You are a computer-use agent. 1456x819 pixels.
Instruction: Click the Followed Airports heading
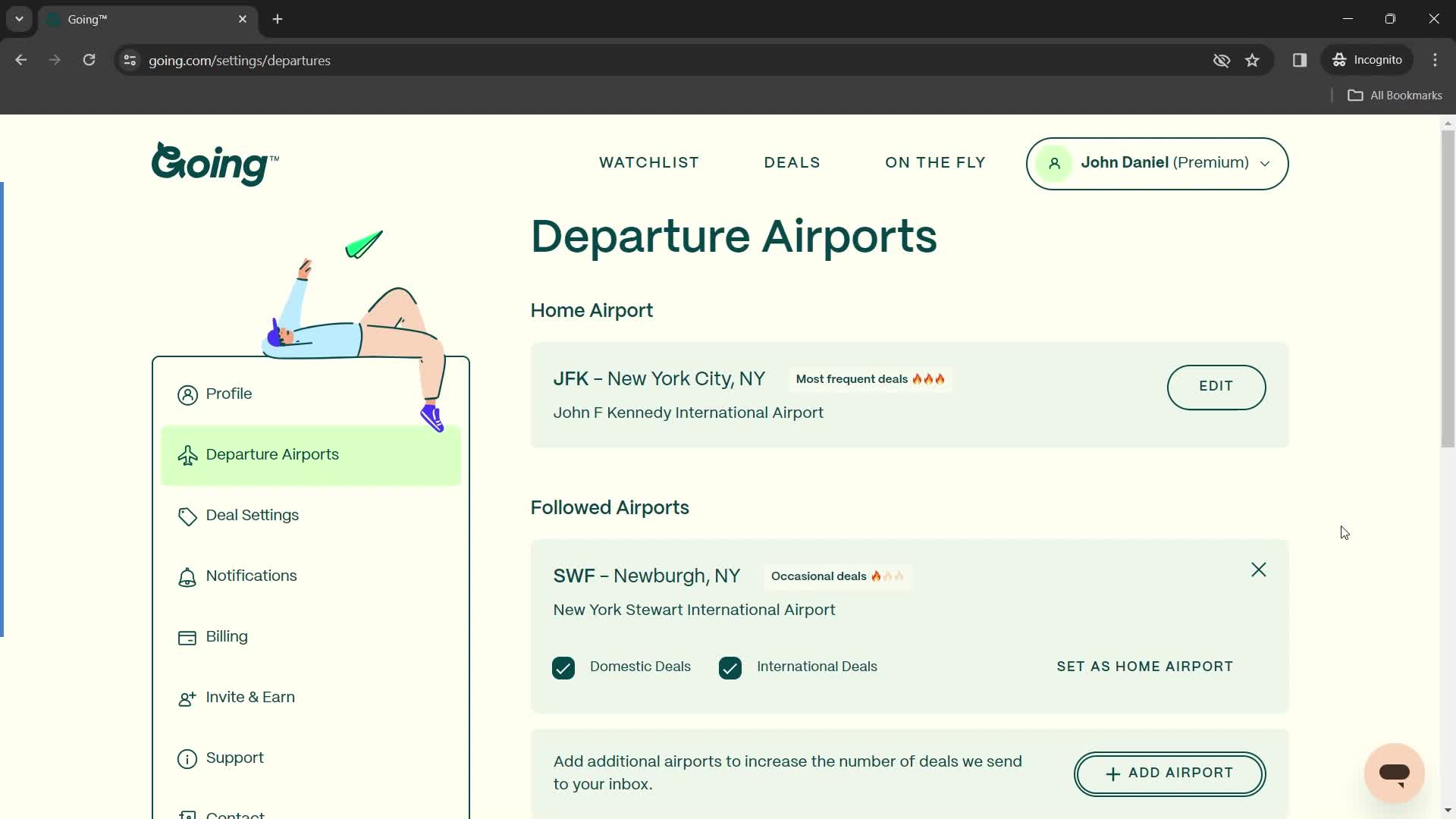click(610, 508)
